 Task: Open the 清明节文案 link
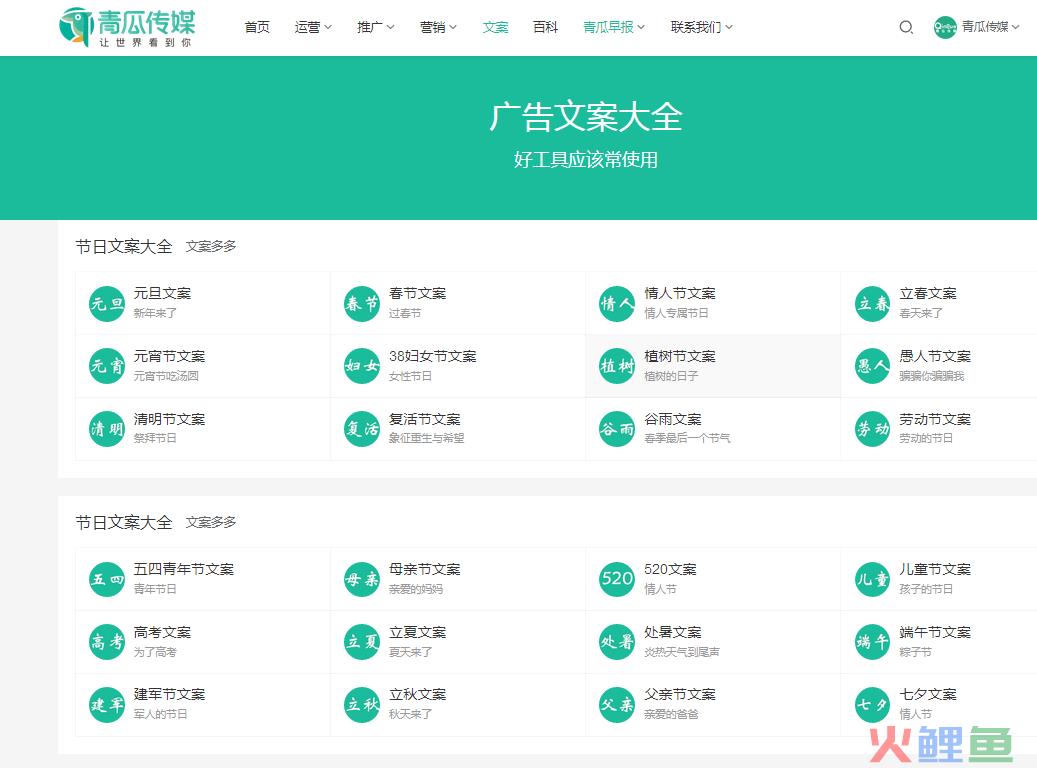click(169, 419)
